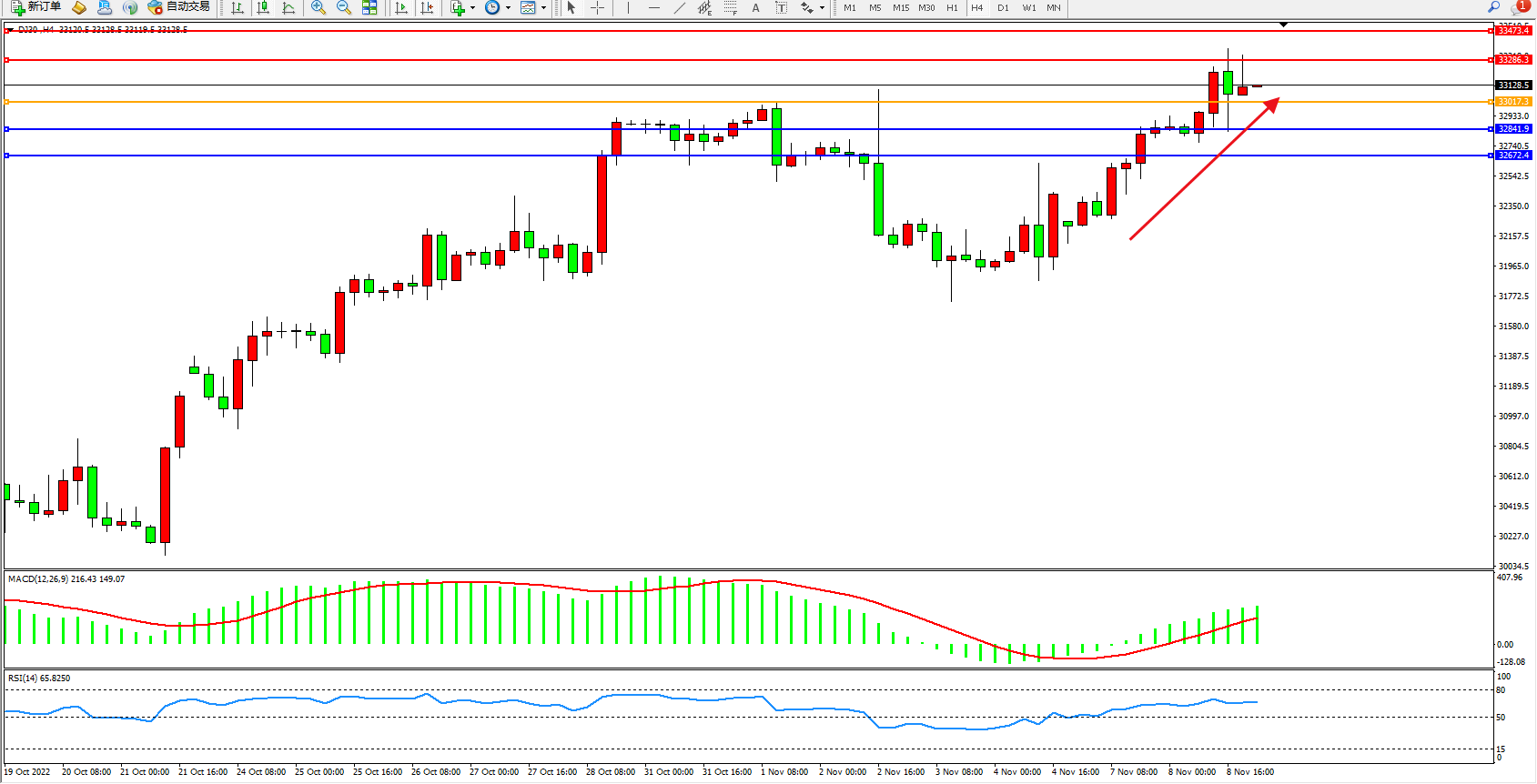
Task: Zoom out of the chart
Action: (343, 7)
